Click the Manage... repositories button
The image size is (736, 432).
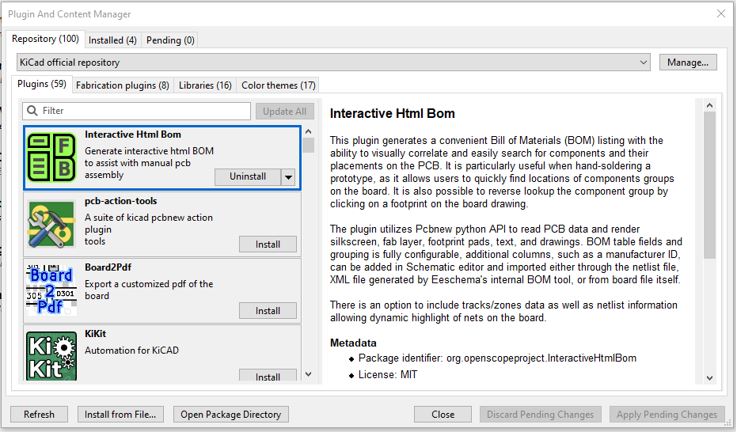[688, 62]
